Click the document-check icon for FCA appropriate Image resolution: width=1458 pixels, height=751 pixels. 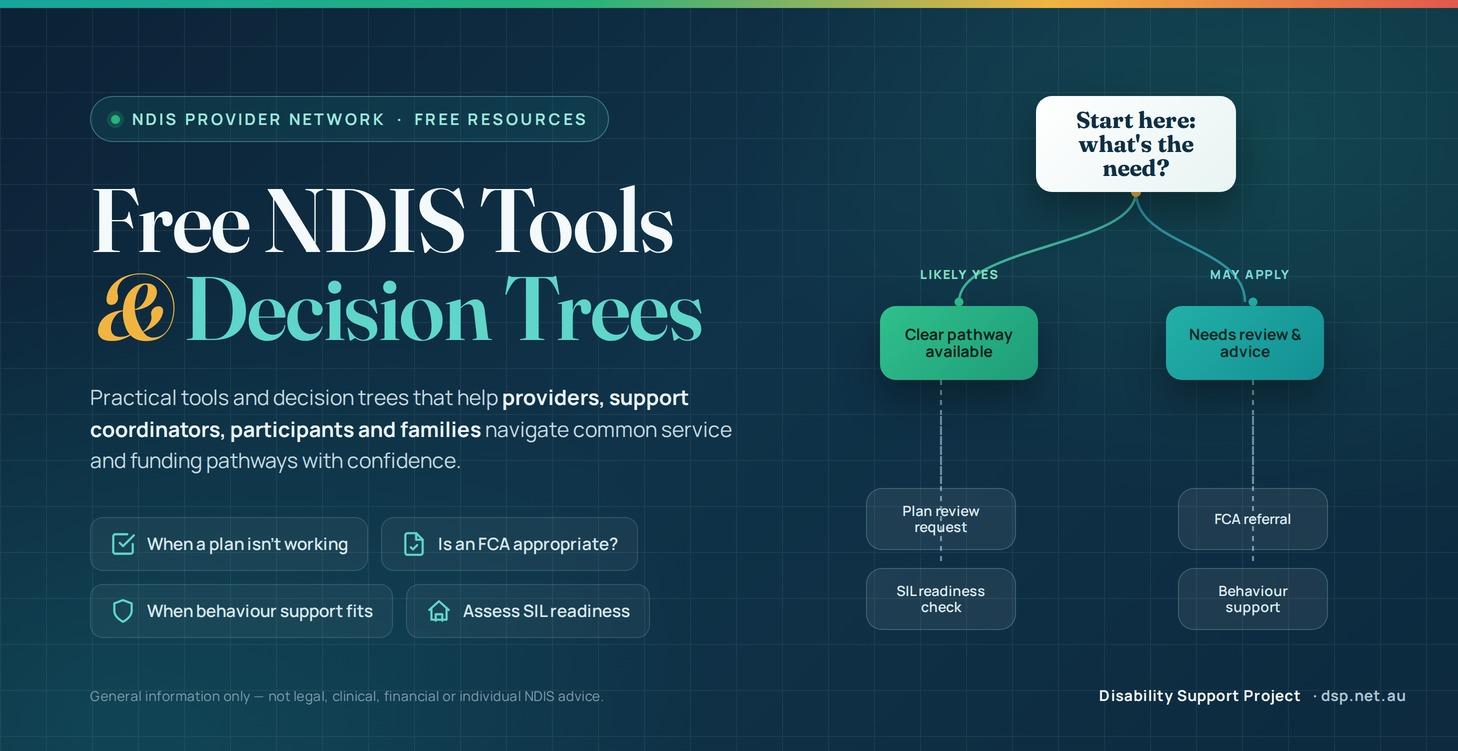[x=414, y=544]
